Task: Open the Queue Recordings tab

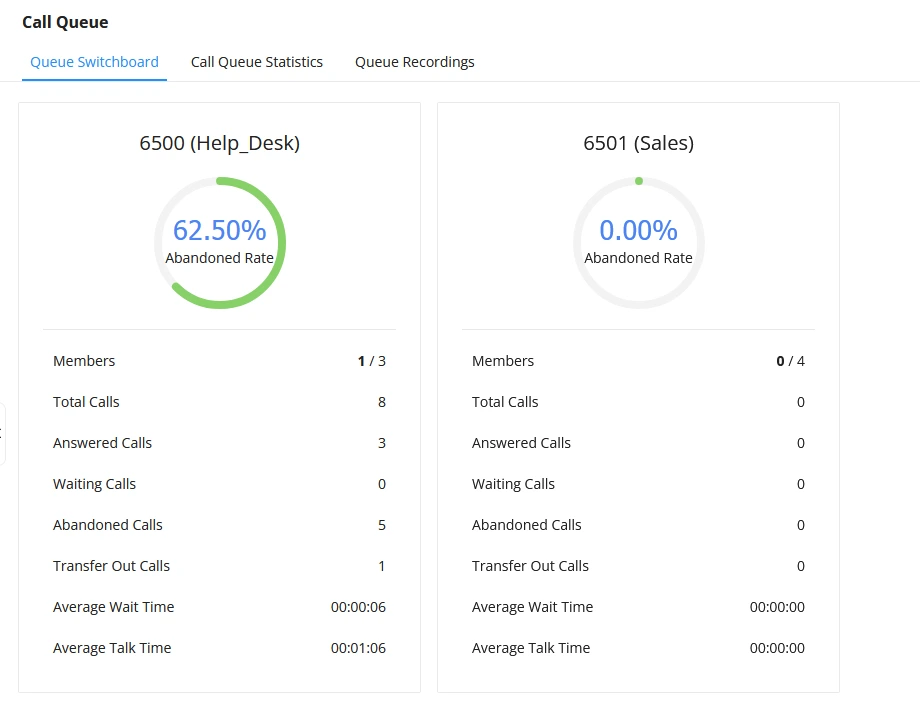Action: (415, 62)
